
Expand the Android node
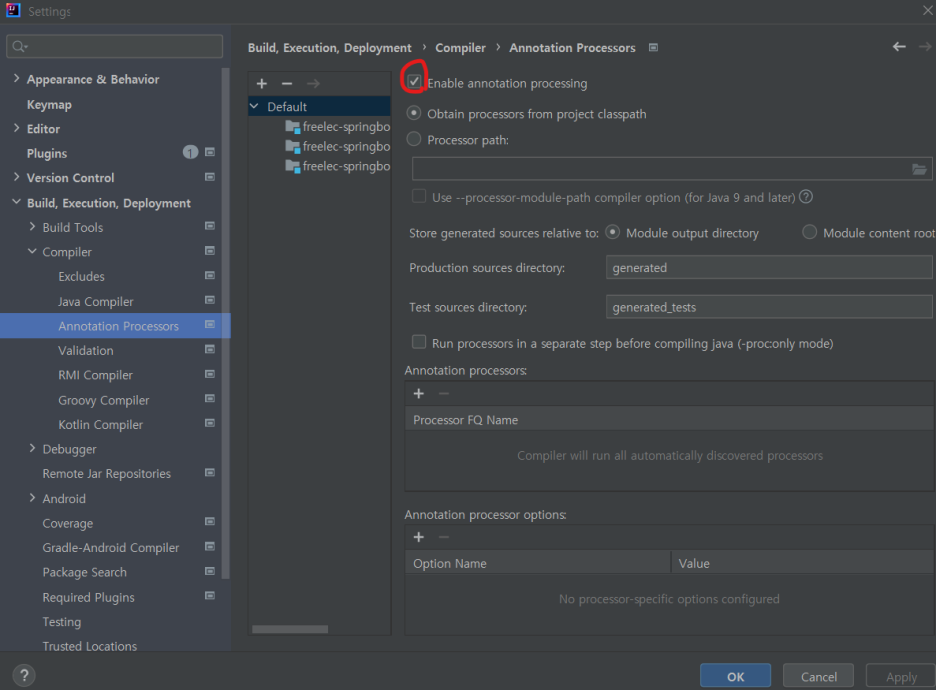[x=32, y=497]
